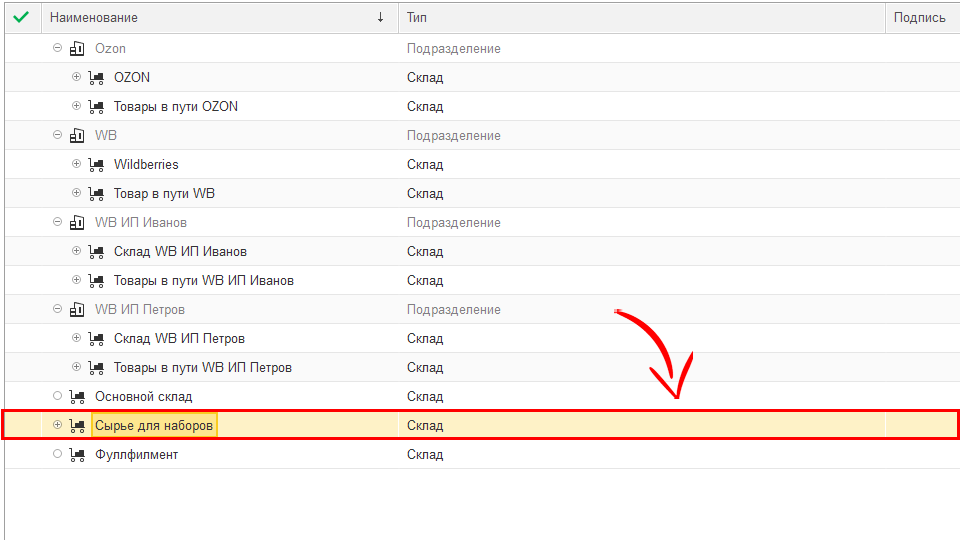The width and height of the screenshot is (960, 540).
Task: Click the green checkmark column header
Action: pos(21,17)
